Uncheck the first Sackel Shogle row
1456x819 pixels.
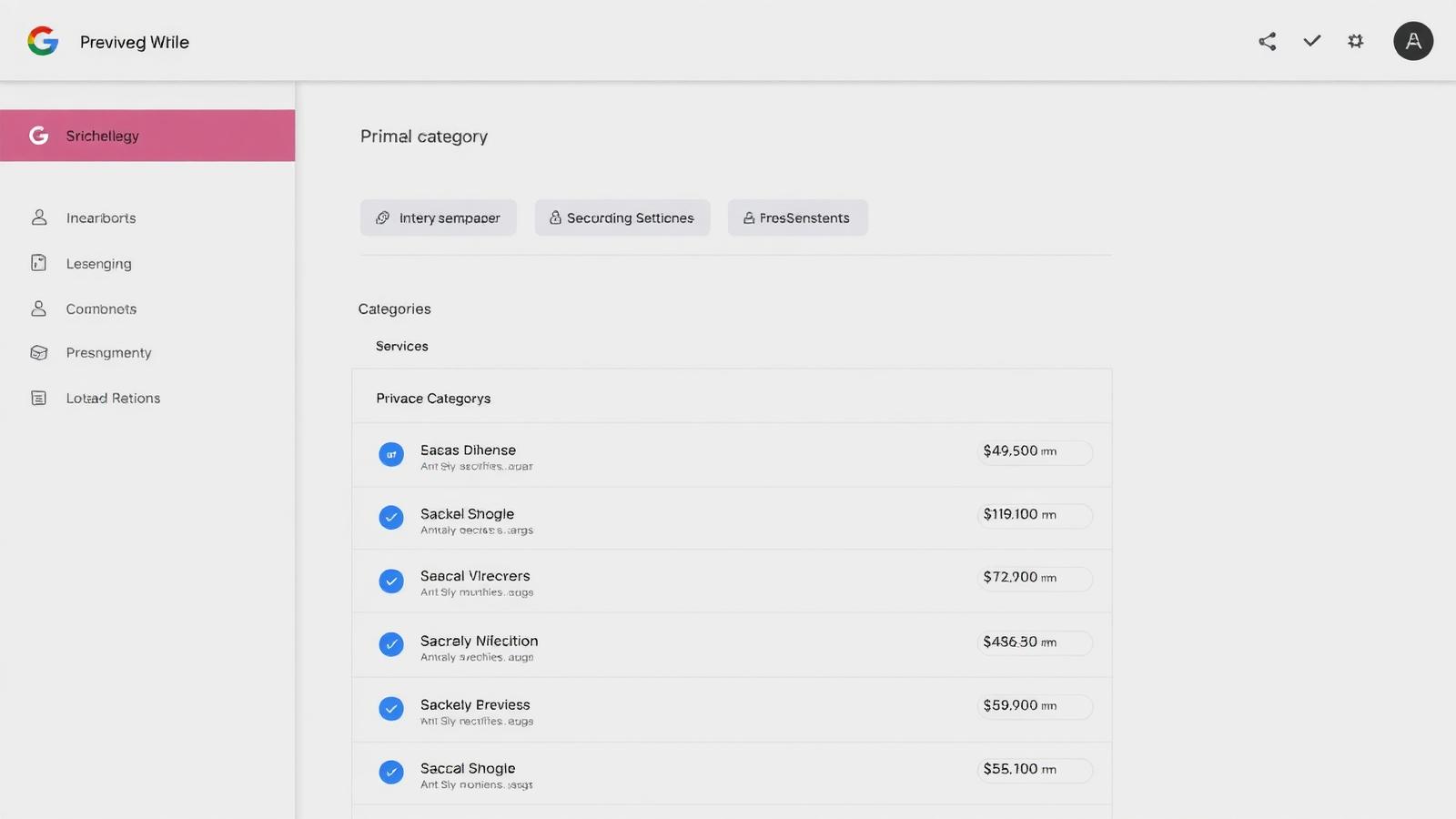[391, 518]
